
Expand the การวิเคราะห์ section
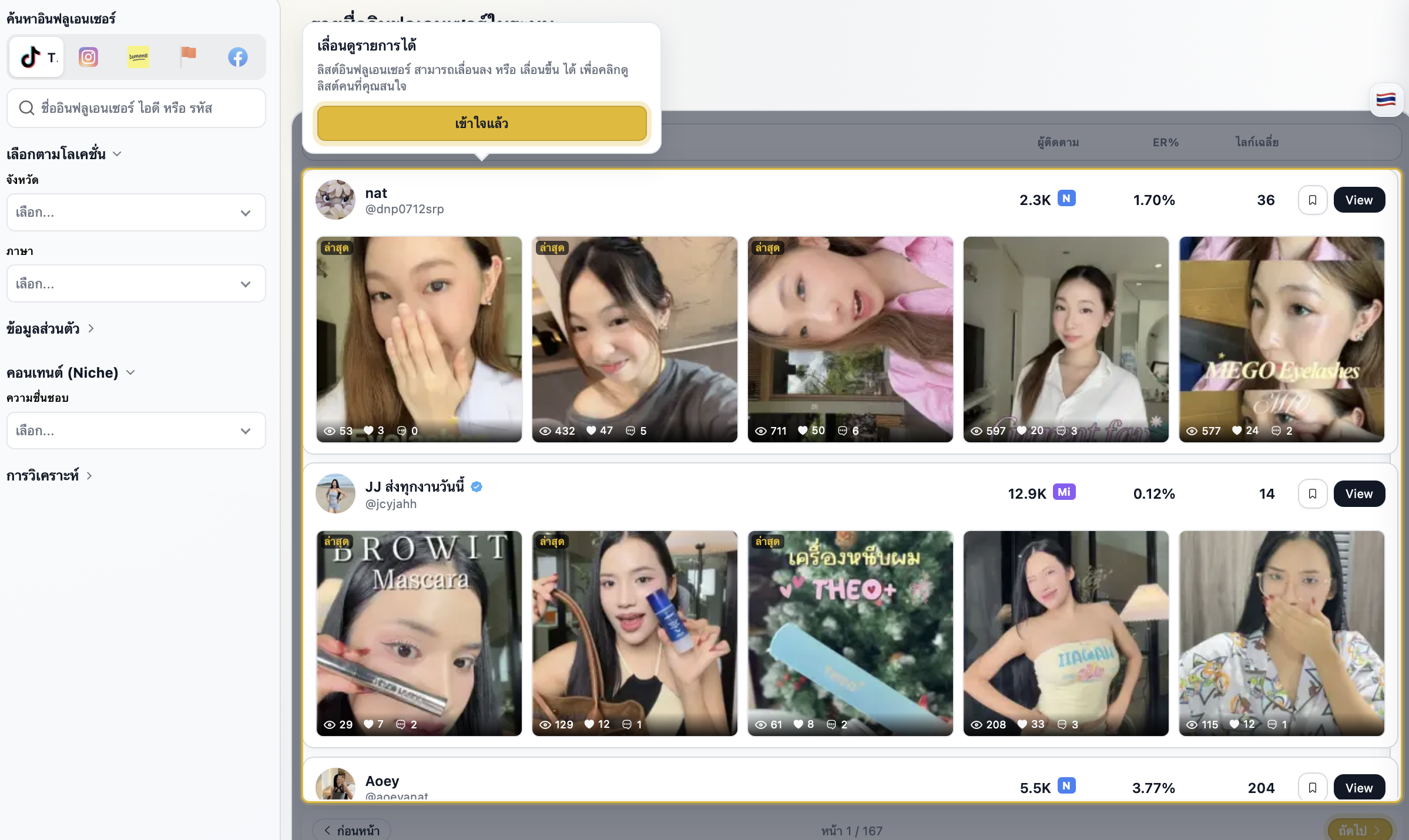(x=50, y=475)
